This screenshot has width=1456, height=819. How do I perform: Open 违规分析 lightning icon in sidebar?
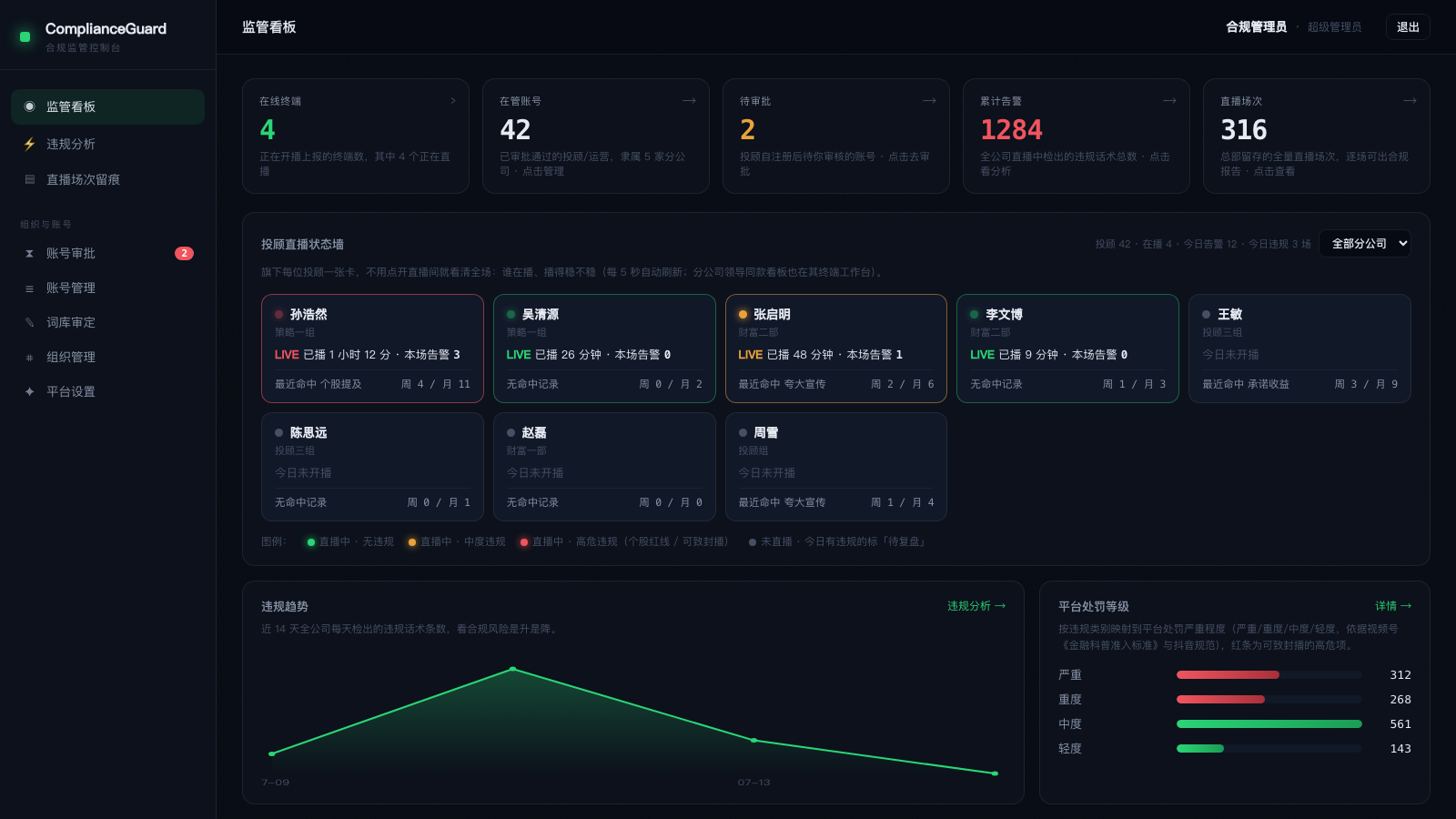click(29, 144)
